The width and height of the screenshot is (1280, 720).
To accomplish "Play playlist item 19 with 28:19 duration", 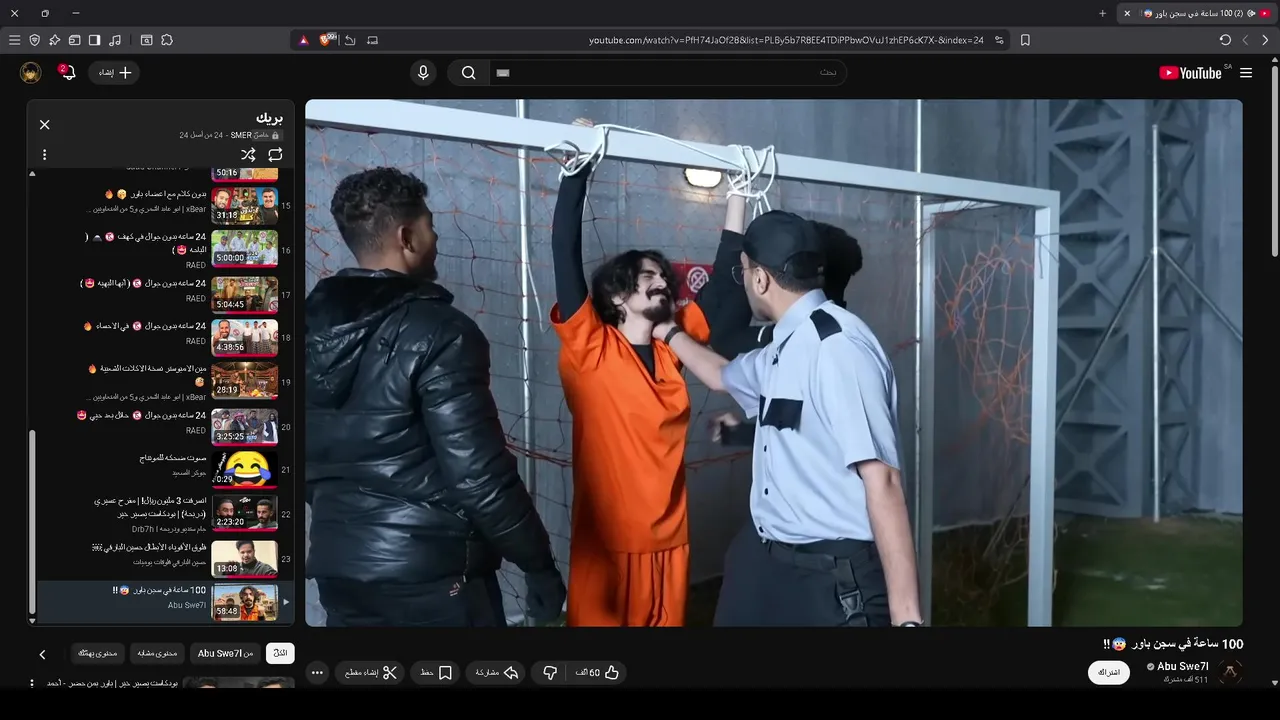I will (x=165, y=381).
